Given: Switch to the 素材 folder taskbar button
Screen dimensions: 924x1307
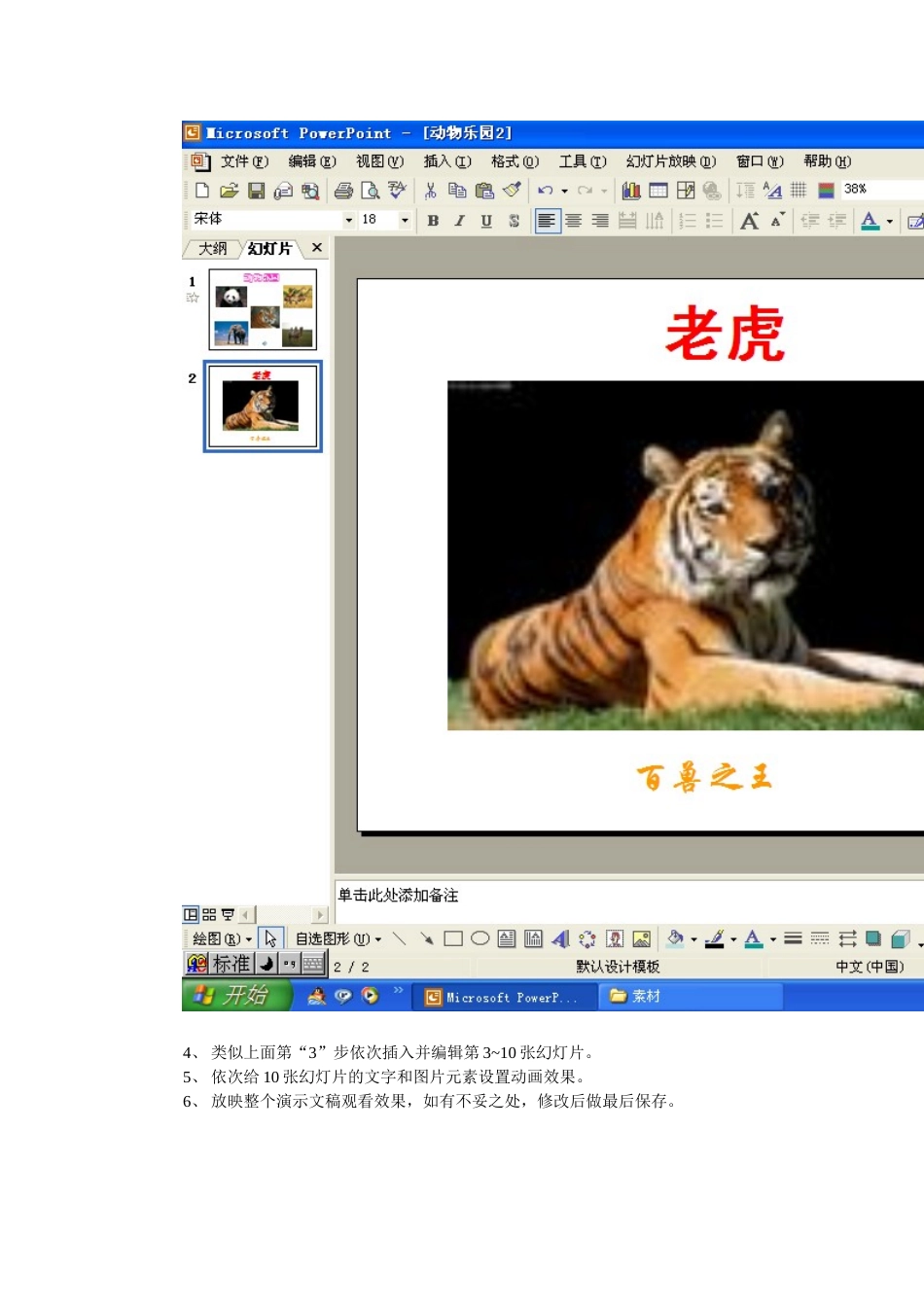Looking at the screenshot, I should 691,996.
